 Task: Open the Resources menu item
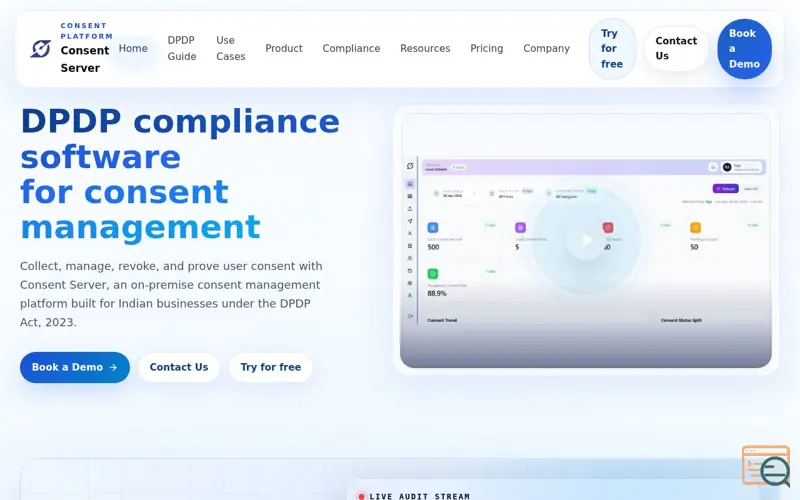425,48
